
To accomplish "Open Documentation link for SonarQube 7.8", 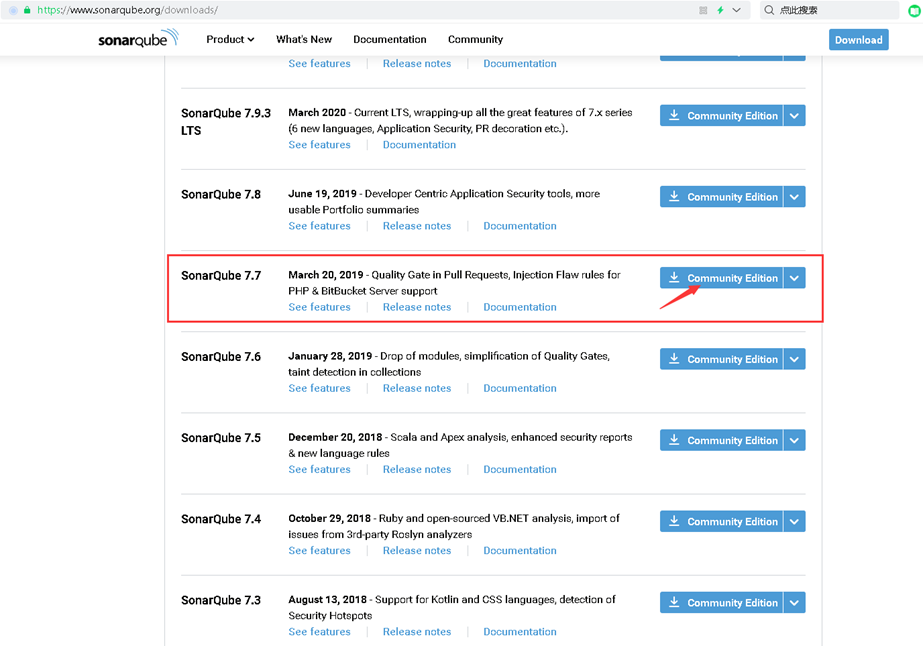I will [x=520, y=226].
